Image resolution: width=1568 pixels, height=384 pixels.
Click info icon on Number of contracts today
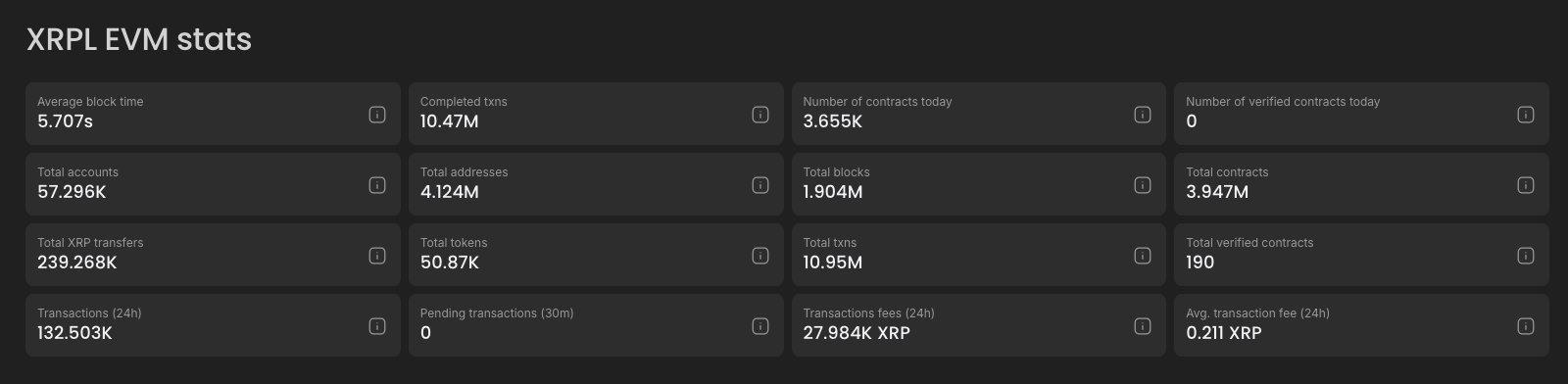click(1143, 115)
